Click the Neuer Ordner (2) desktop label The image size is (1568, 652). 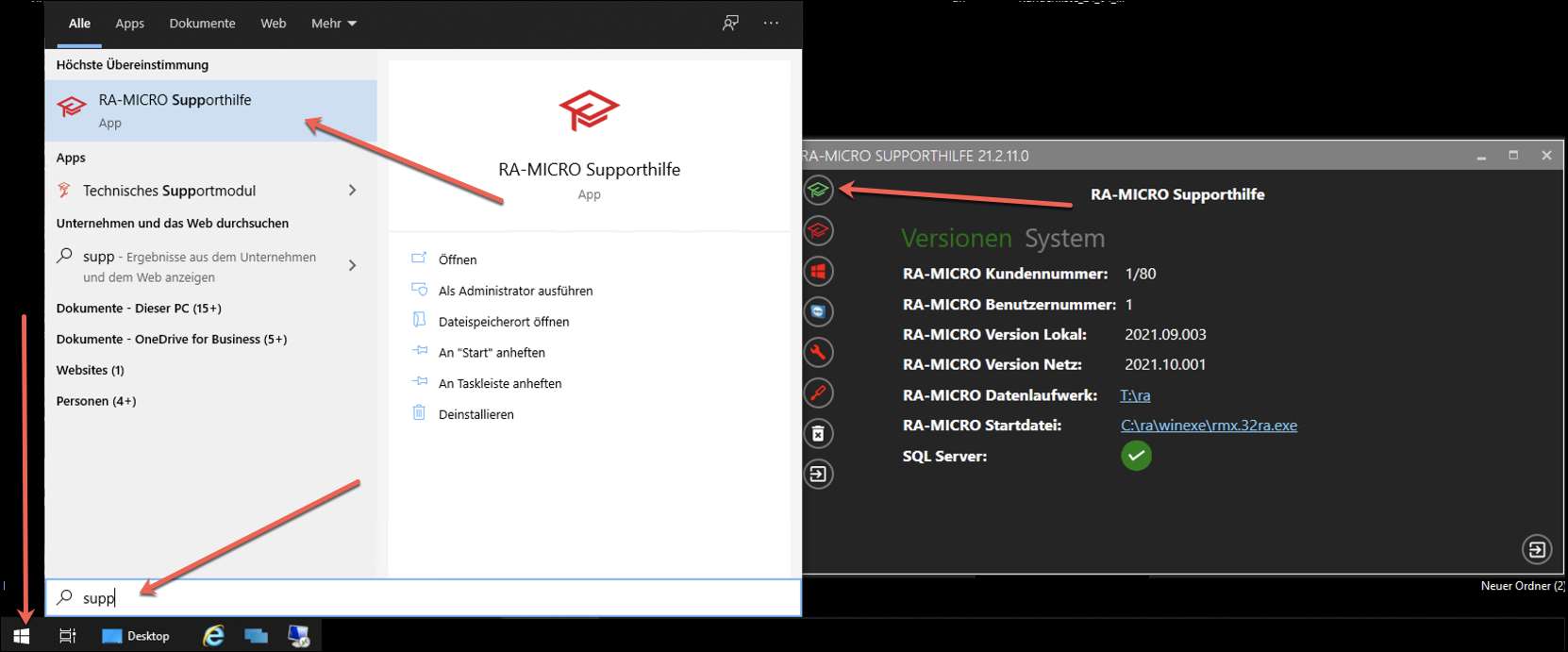point(1523,586)
